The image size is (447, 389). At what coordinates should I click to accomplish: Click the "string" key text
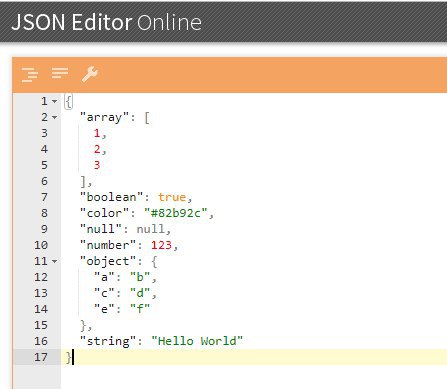[108, 341]
